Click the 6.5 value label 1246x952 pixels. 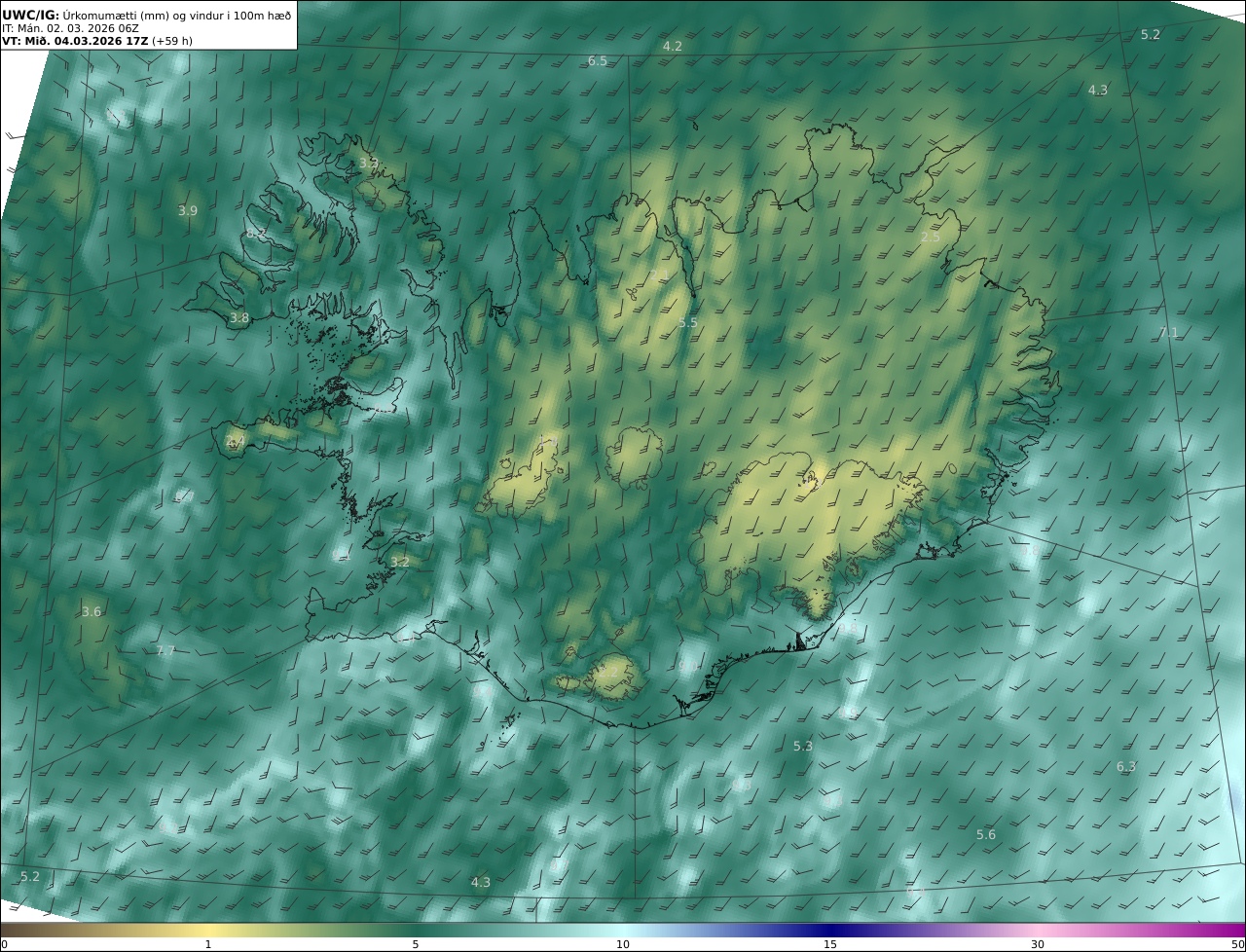coord(598,61)
